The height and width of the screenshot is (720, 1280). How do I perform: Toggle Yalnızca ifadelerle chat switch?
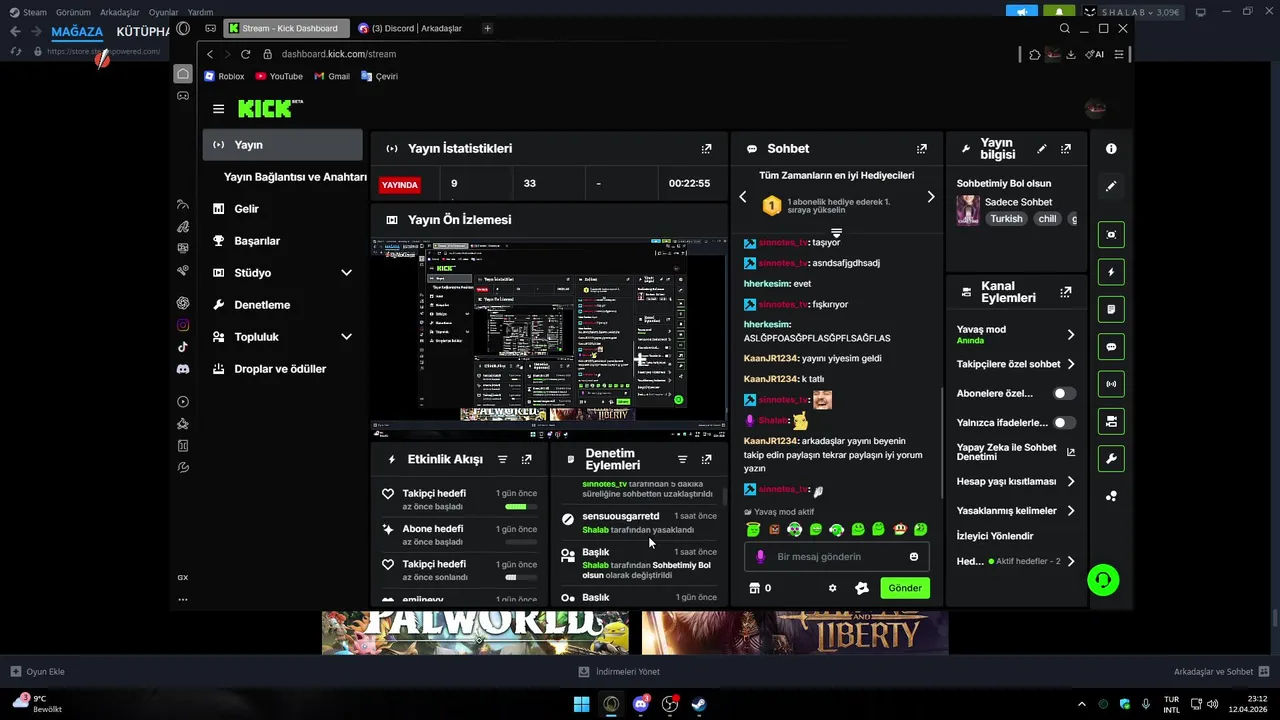click(1065, 423)
